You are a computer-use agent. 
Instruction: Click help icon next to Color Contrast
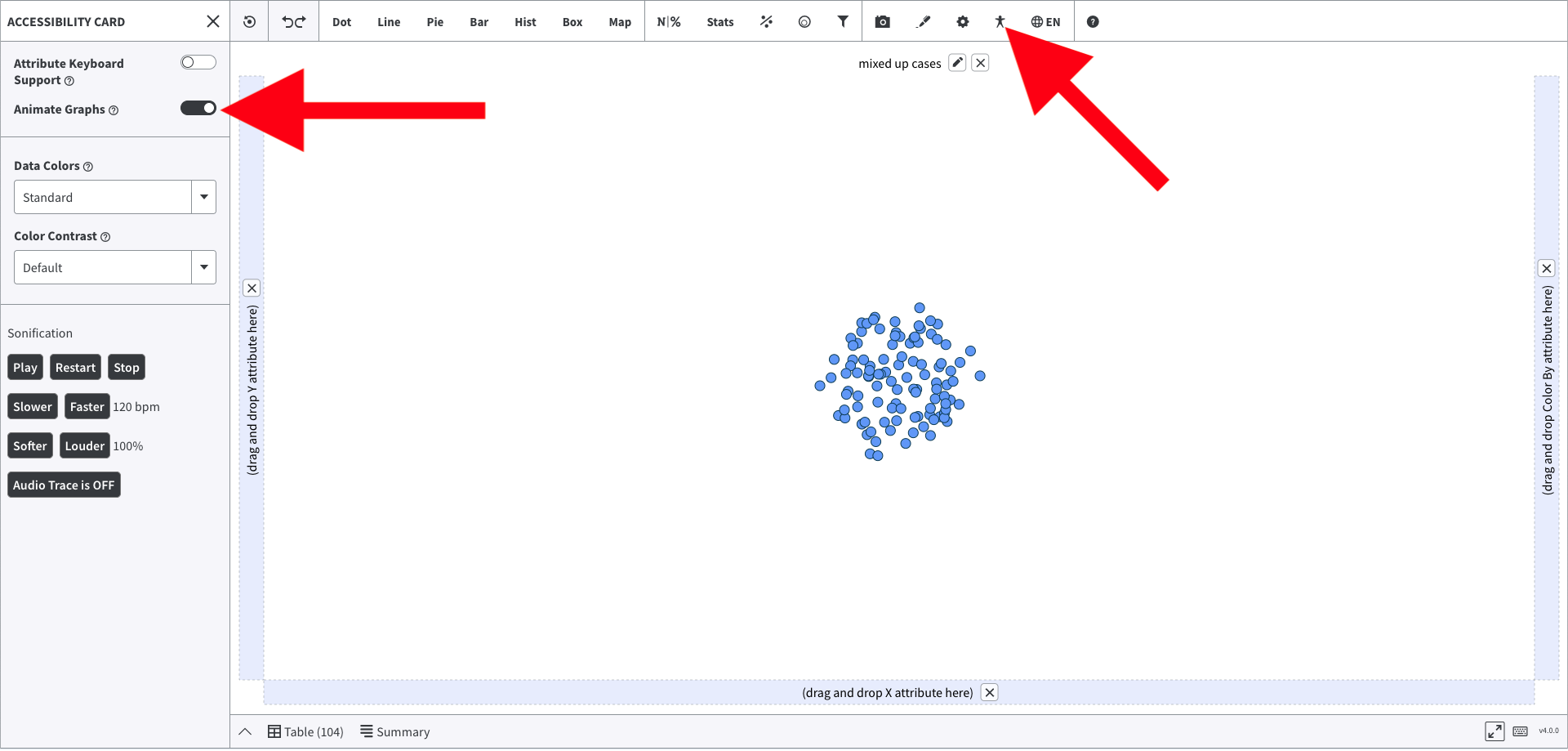pyautogui.click(x=105, y=237)
